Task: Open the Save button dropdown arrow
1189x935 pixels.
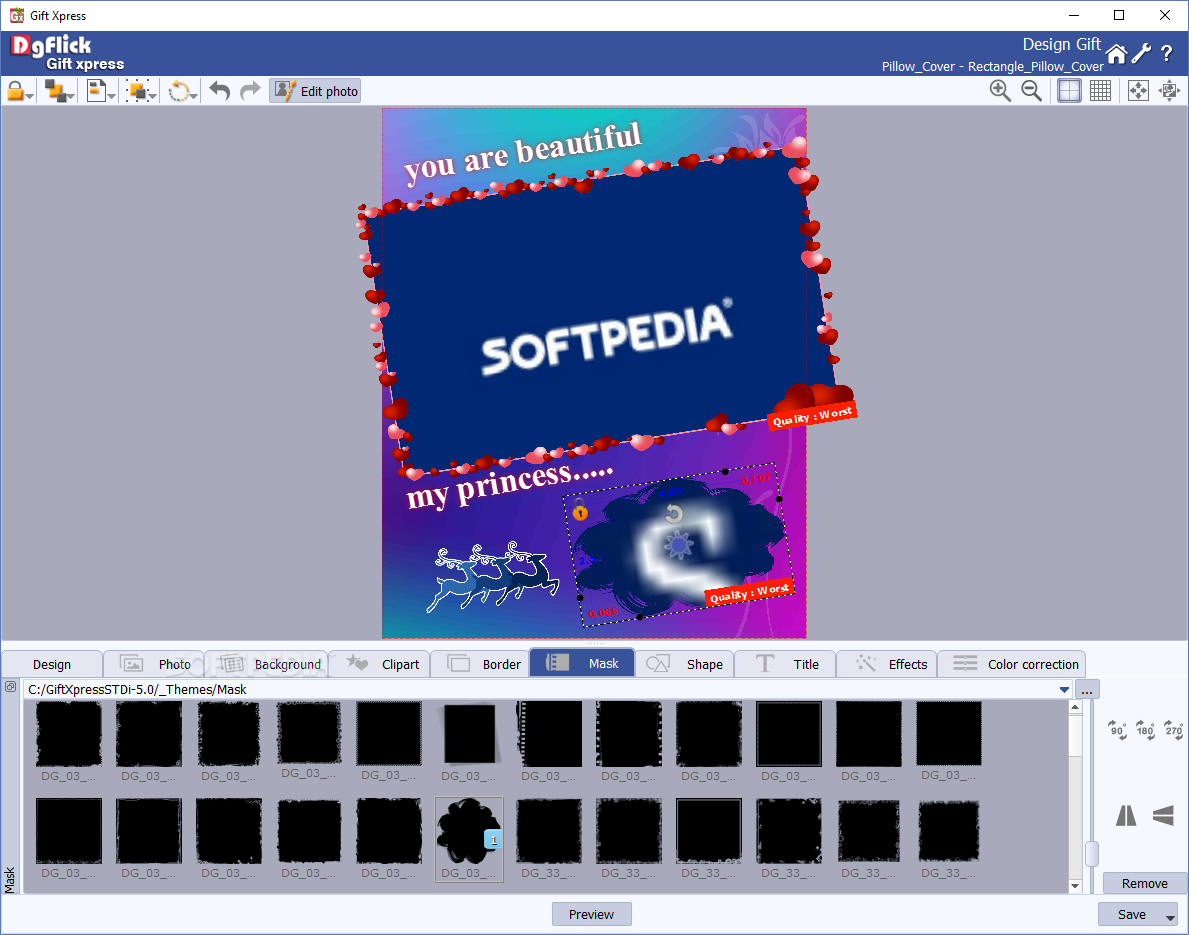Action: click(1170, 917)
